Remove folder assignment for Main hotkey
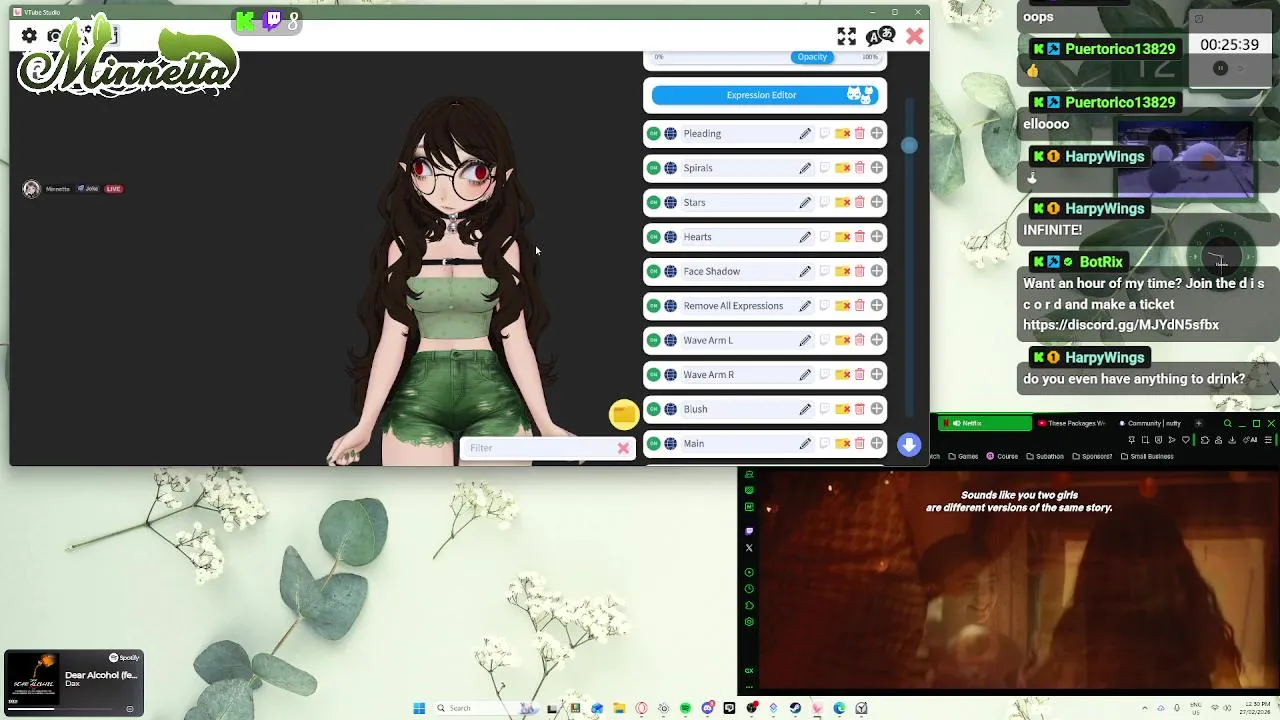This screenshot has height=720, width=1280. click(x=842, y=443)
